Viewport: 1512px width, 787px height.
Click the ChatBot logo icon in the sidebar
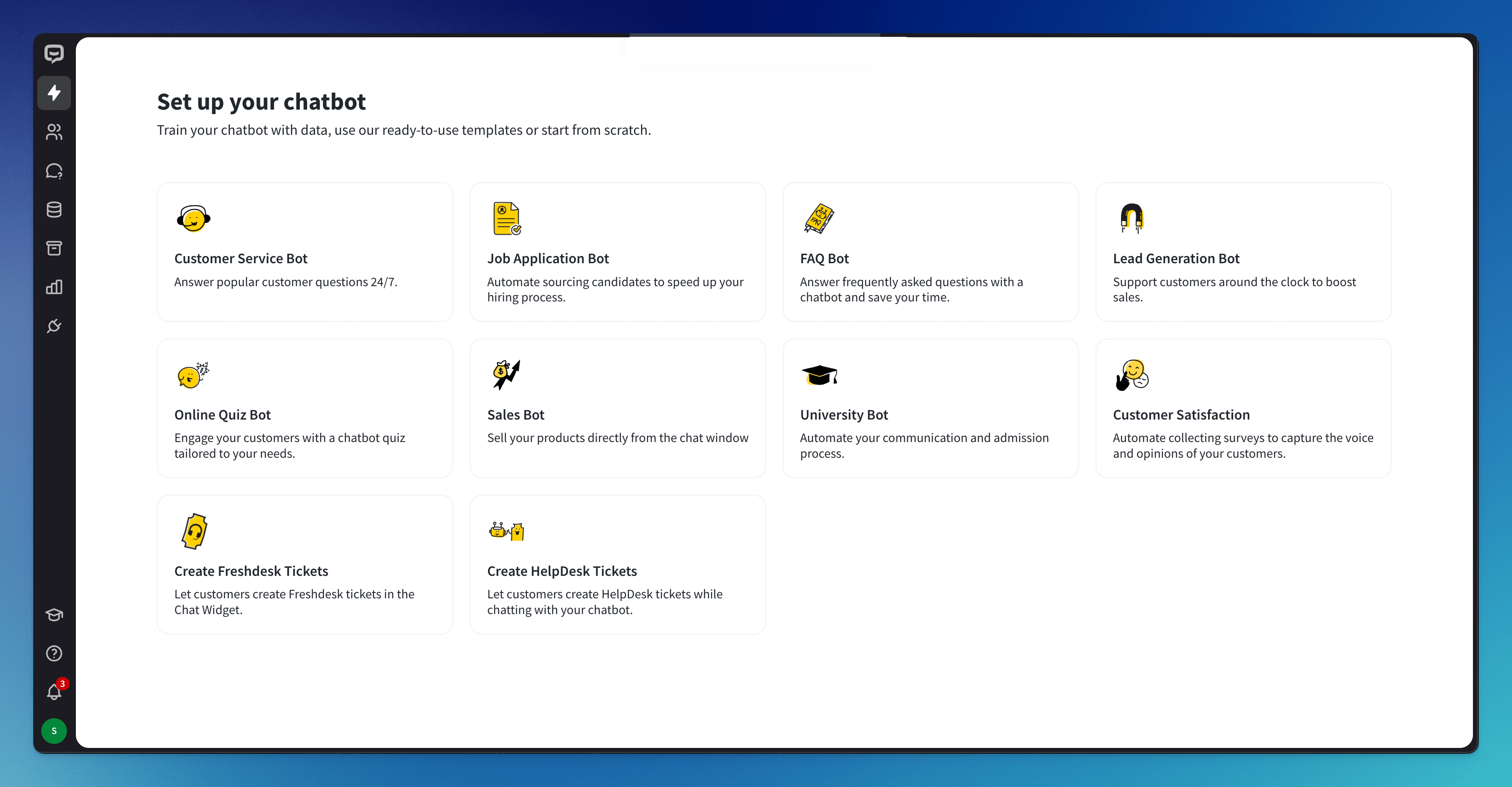pyautogui.click(x=54, y=53)
